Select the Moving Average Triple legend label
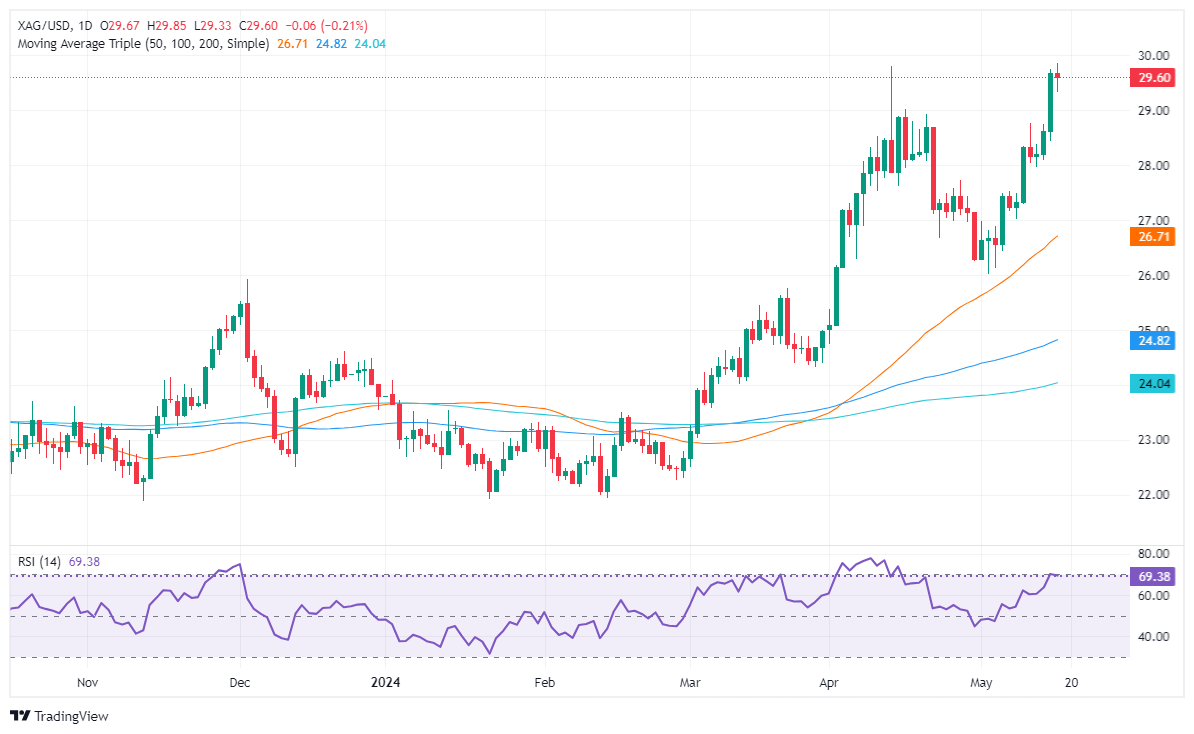This screenshot has height=734, width=1194. (x=140, y=44)
